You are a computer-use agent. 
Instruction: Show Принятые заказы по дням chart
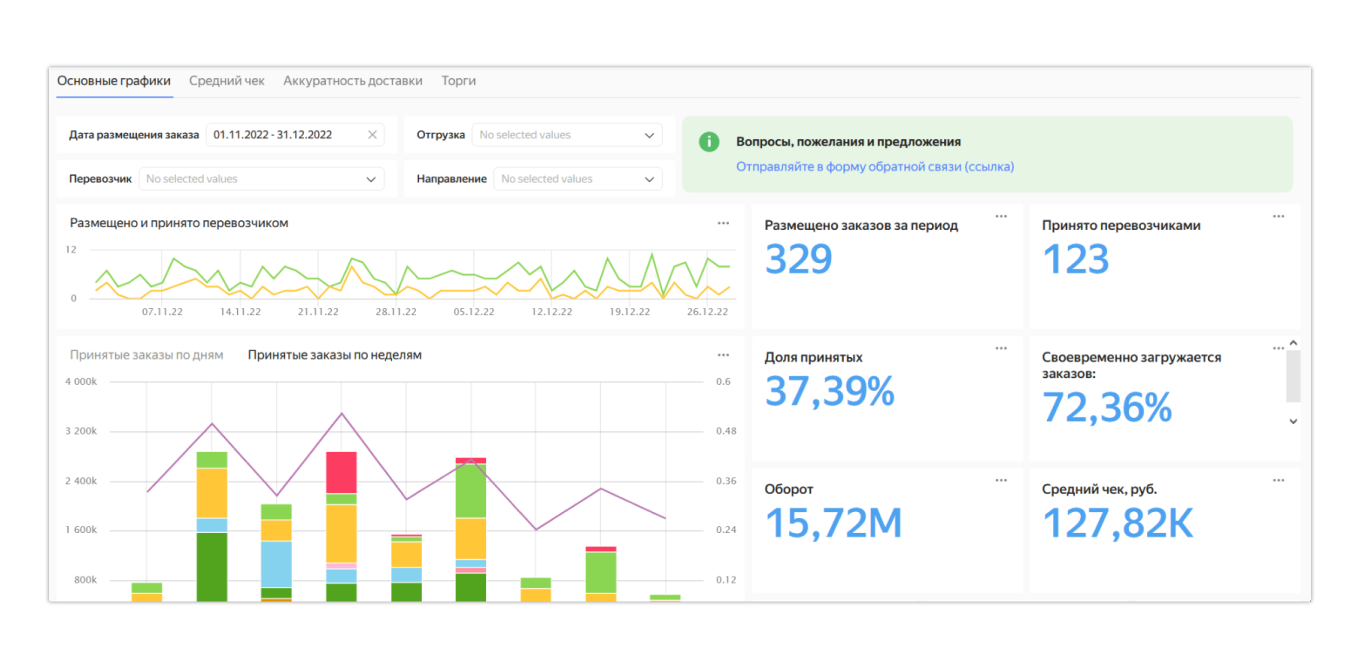point(146,355)
